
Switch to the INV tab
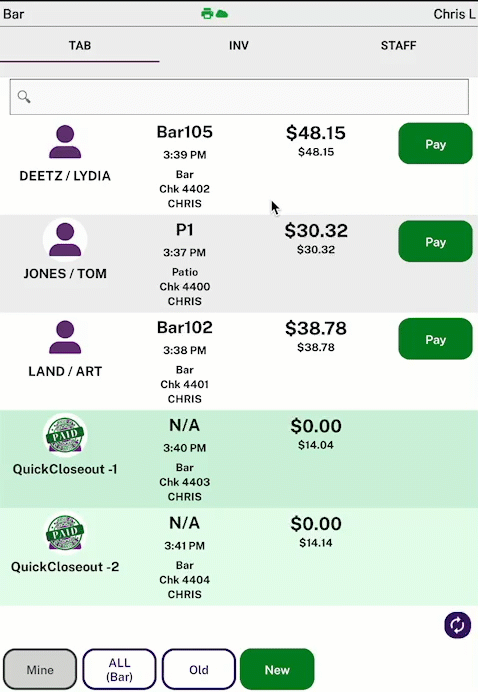pyautogui.click(x=239, y=45)
